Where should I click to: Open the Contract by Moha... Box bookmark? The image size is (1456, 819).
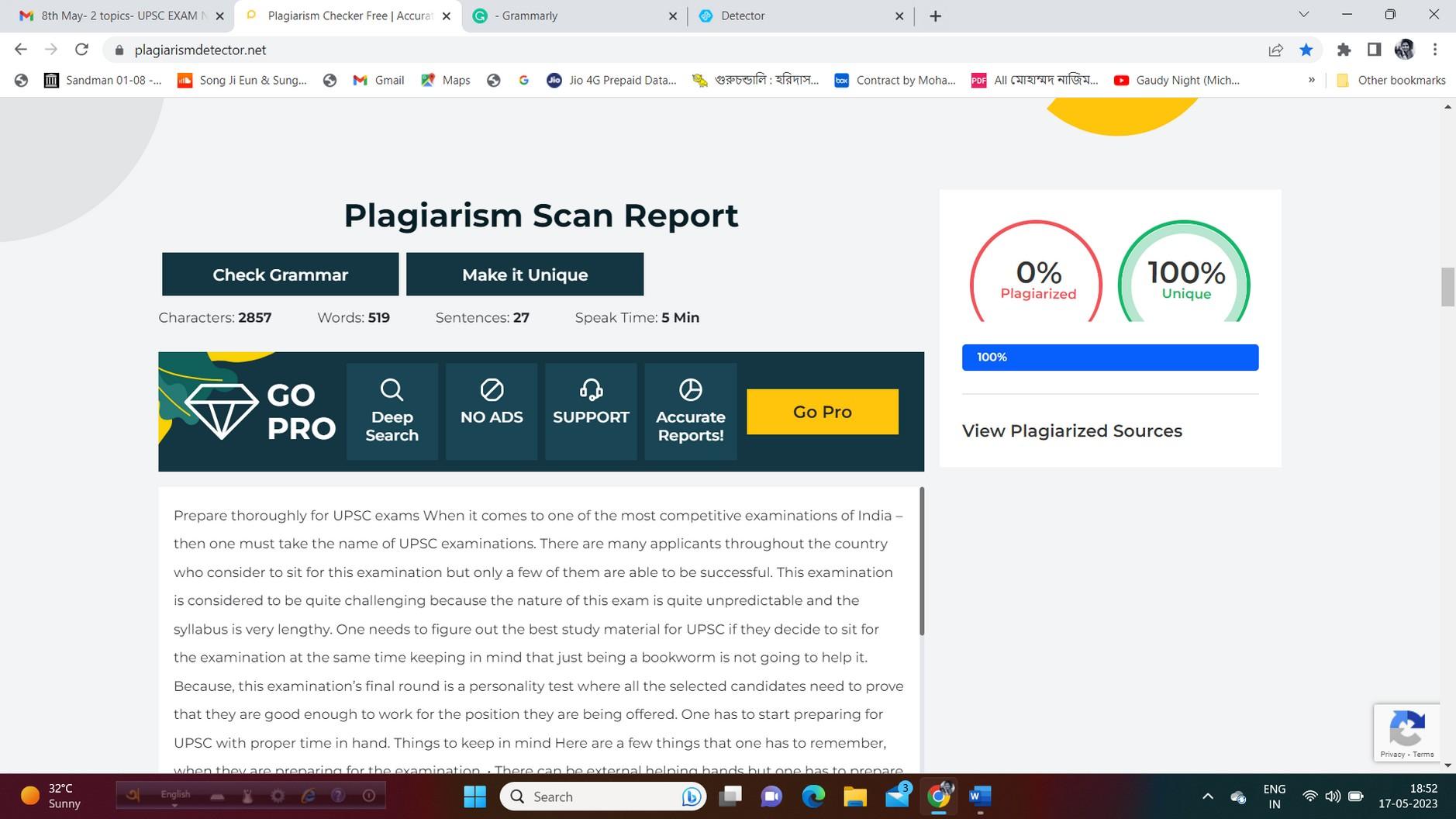895,80
